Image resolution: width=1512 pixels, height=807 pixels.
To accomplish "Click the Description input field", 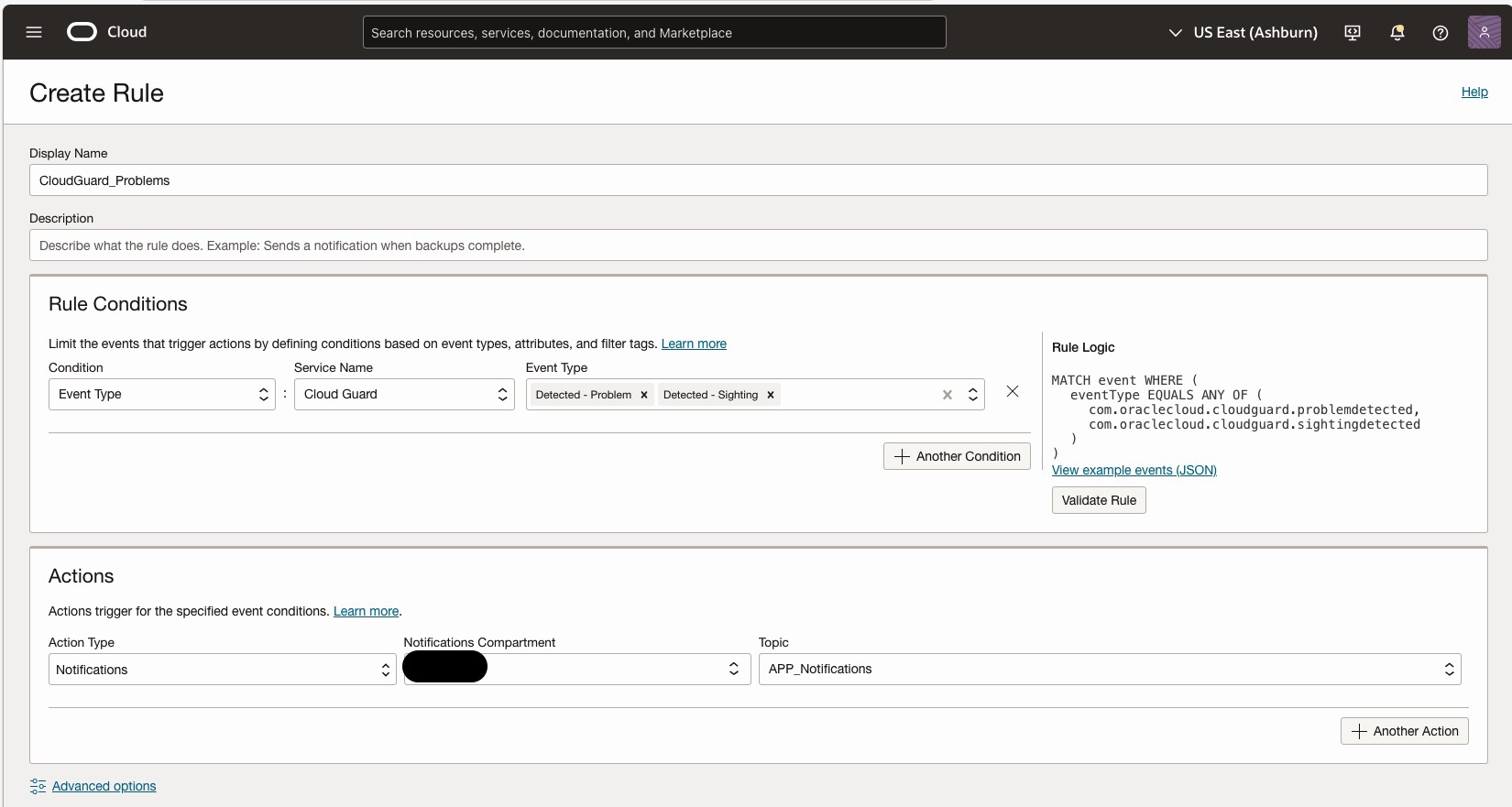I will (759, 245).
